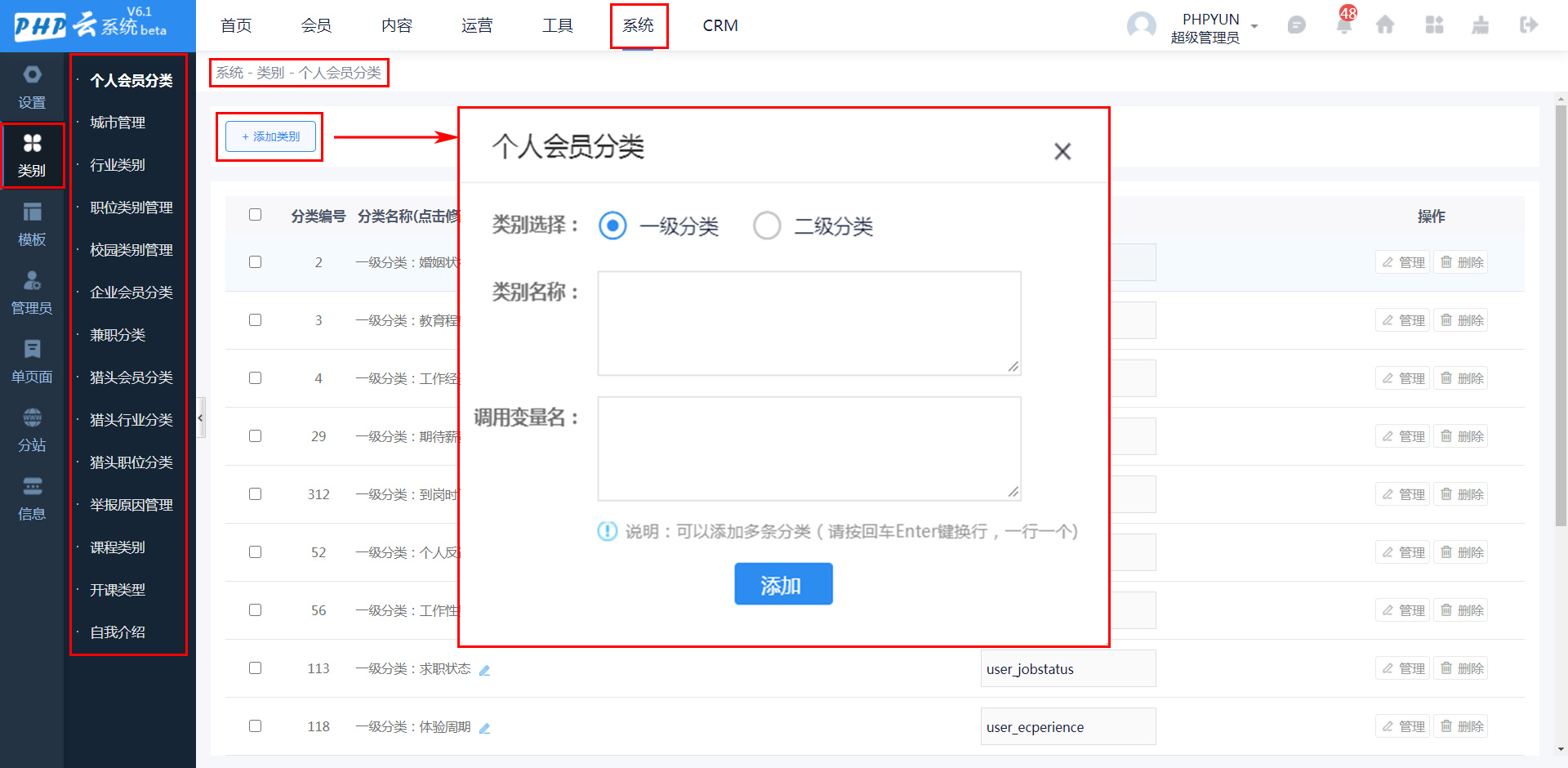Open the 会员 top menu
The height and width of the screenshot is (768, 1568).
(316, 25)
